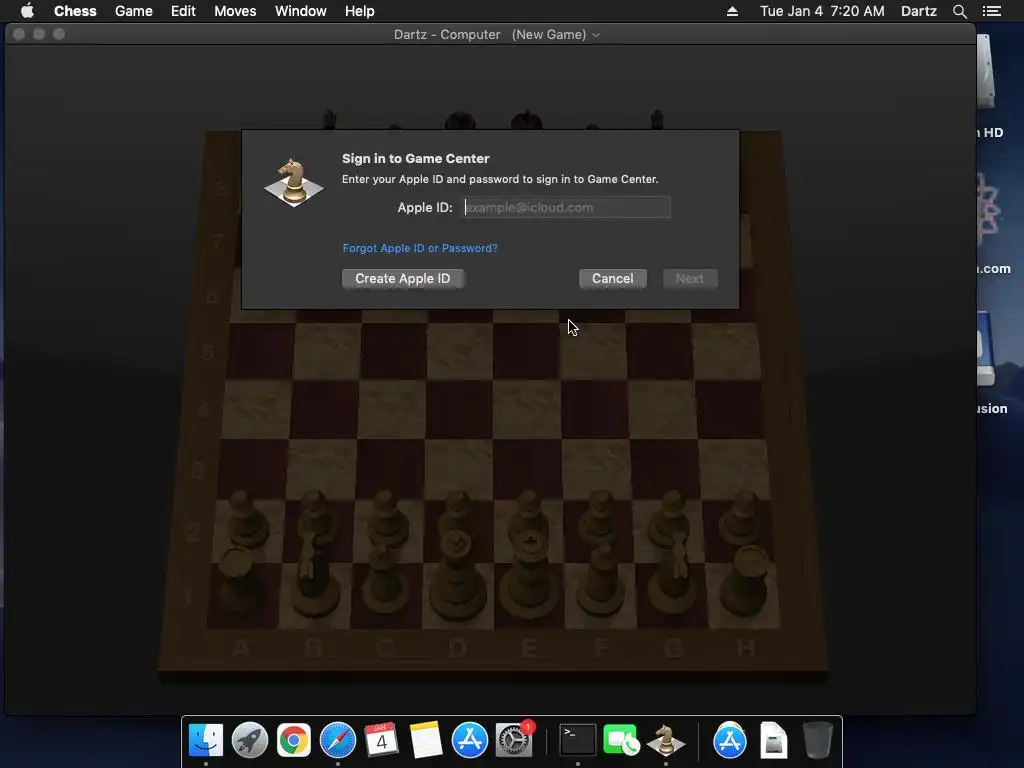1024x768 pixels.
Task: Open Terminal from the Dock
Action: [x=578, y=741]
